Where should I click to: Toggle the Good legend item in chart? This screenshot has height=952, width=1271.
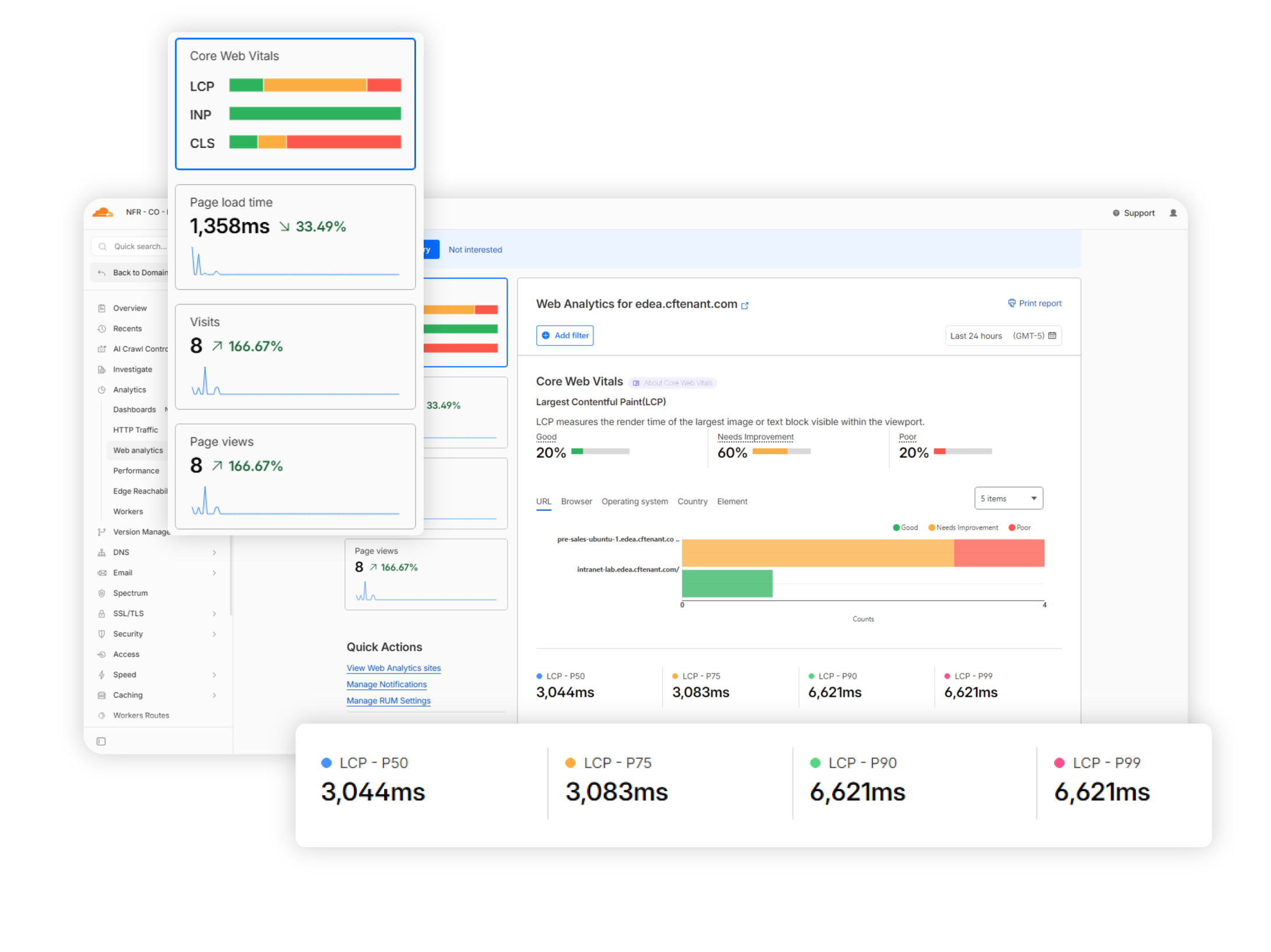[905, 527]
